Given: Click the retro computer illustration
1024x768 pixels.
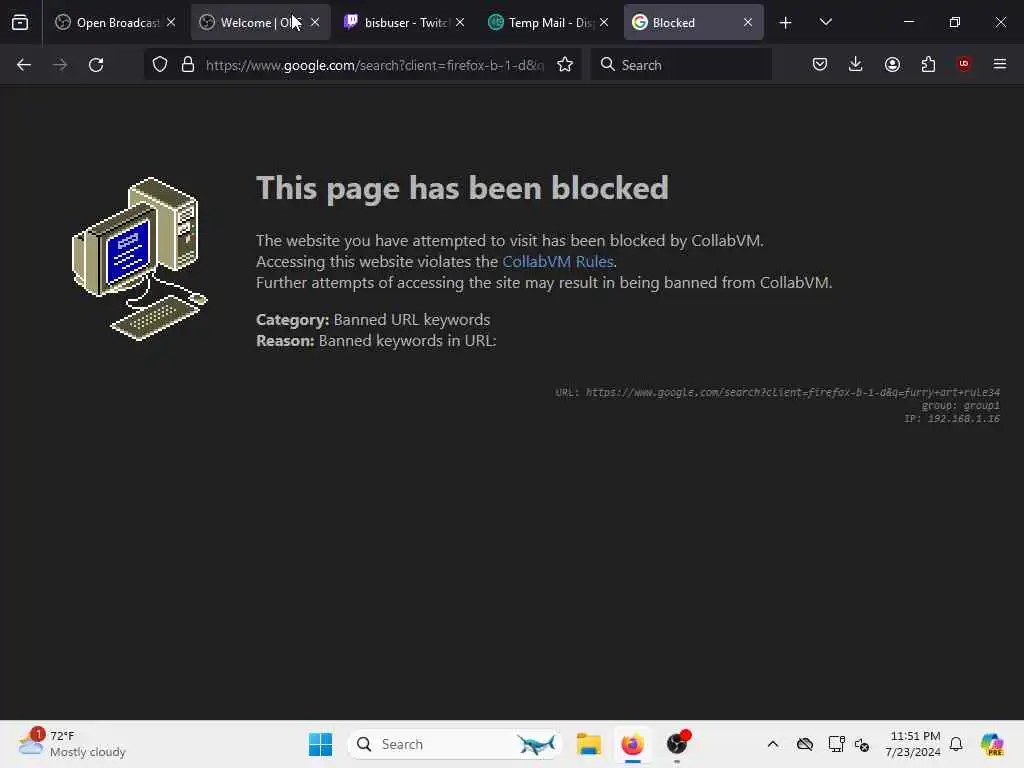Looking at the screenshot, I should click(x=139, y=259).
